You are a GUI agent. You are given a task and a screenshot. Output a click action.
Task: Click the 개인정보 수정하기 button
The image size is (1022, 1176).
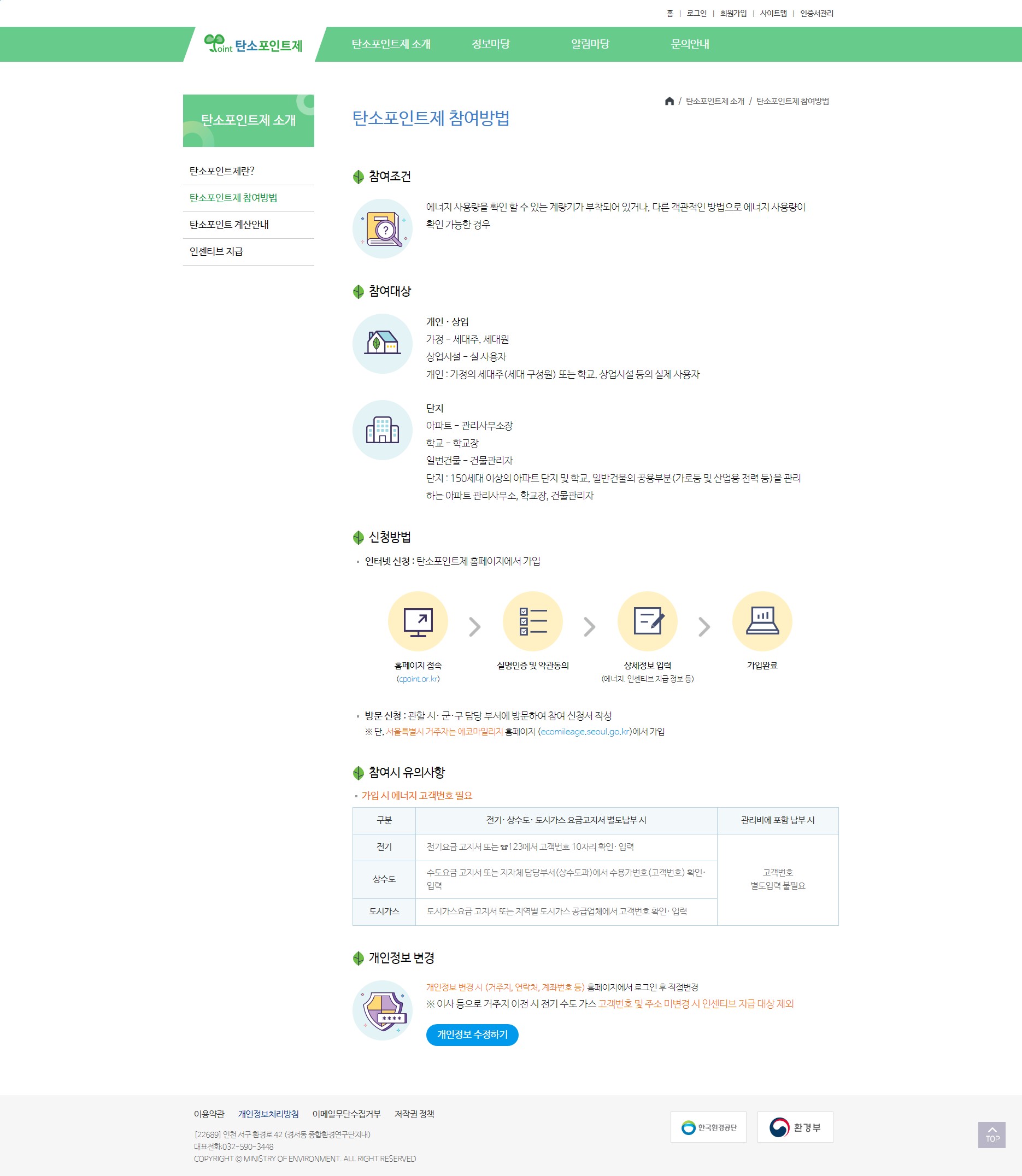tap(472, 1034)
